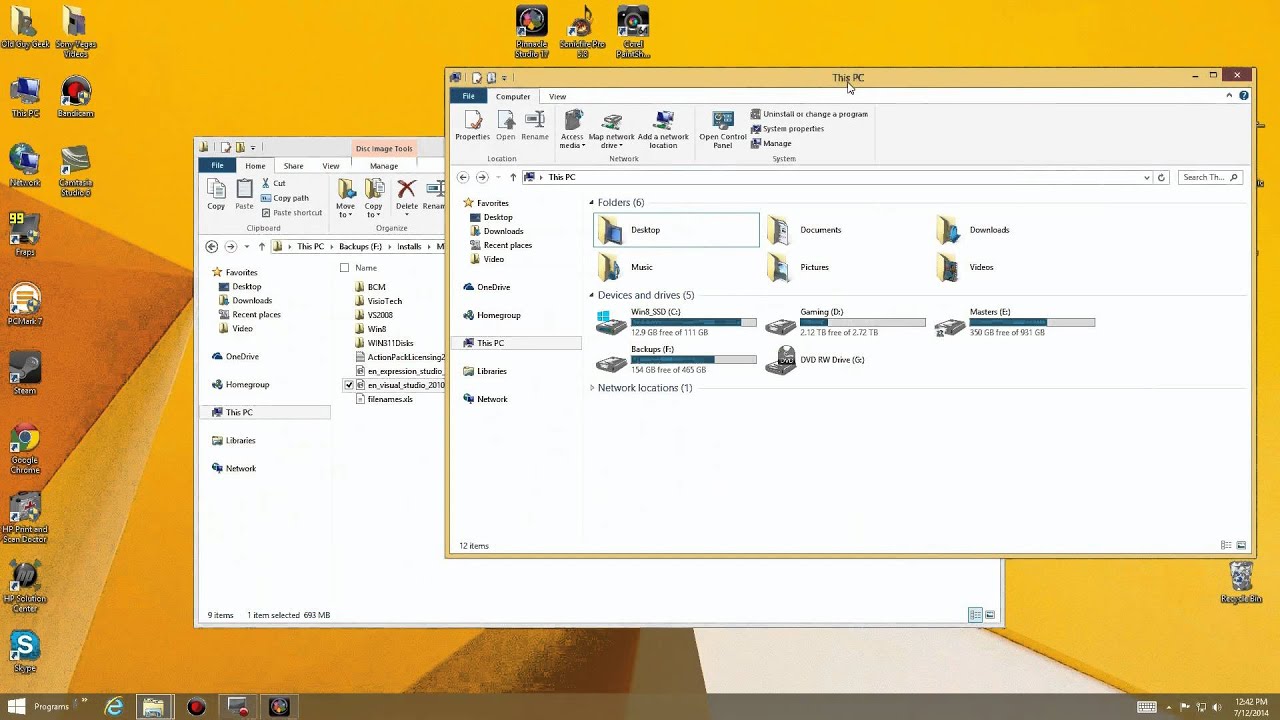Collapse the Folders (6) group
The width and height of the screenshot is (1280, 720).
591,203
